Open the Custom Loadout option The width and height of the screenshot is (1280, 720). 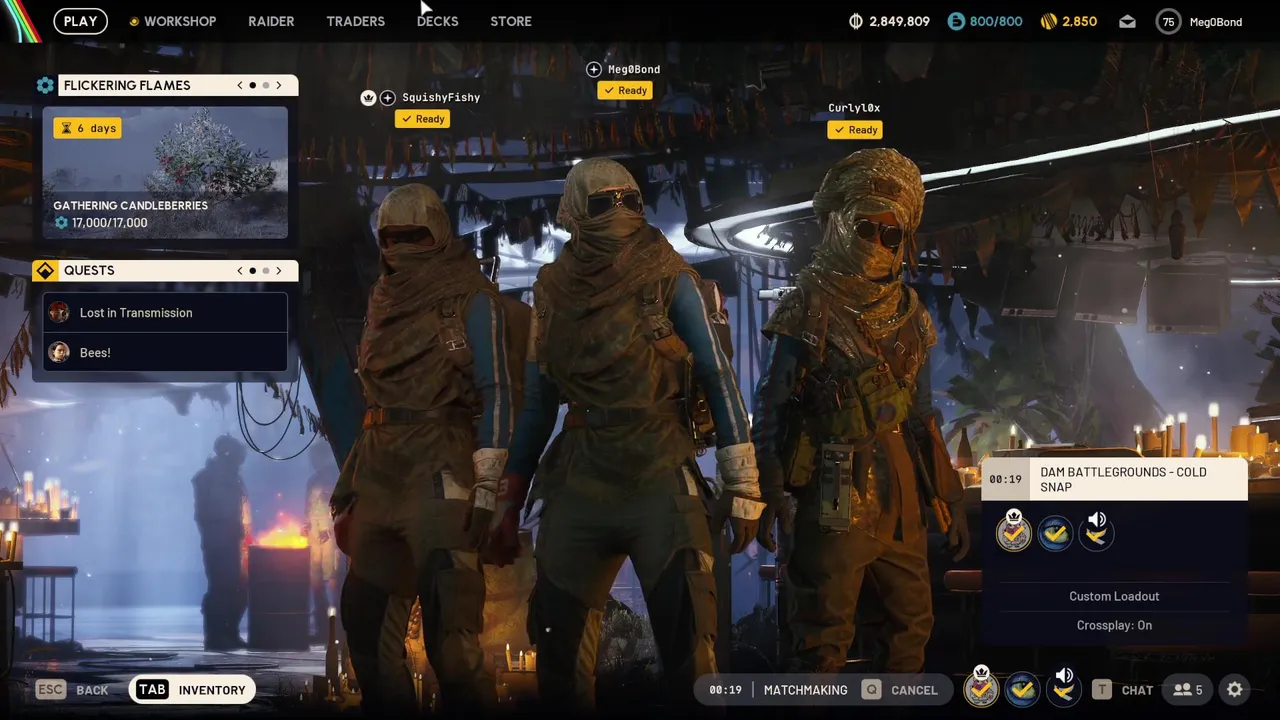1114,596
